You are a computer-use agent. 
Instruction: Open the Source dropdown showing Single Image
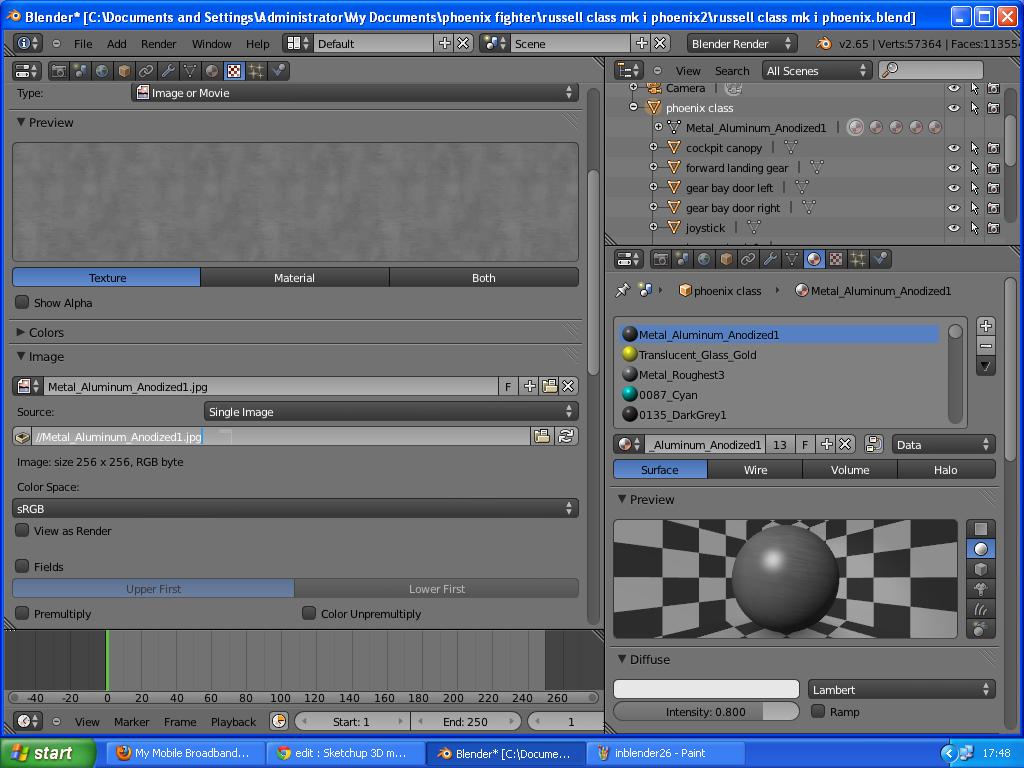coord(390,411)
